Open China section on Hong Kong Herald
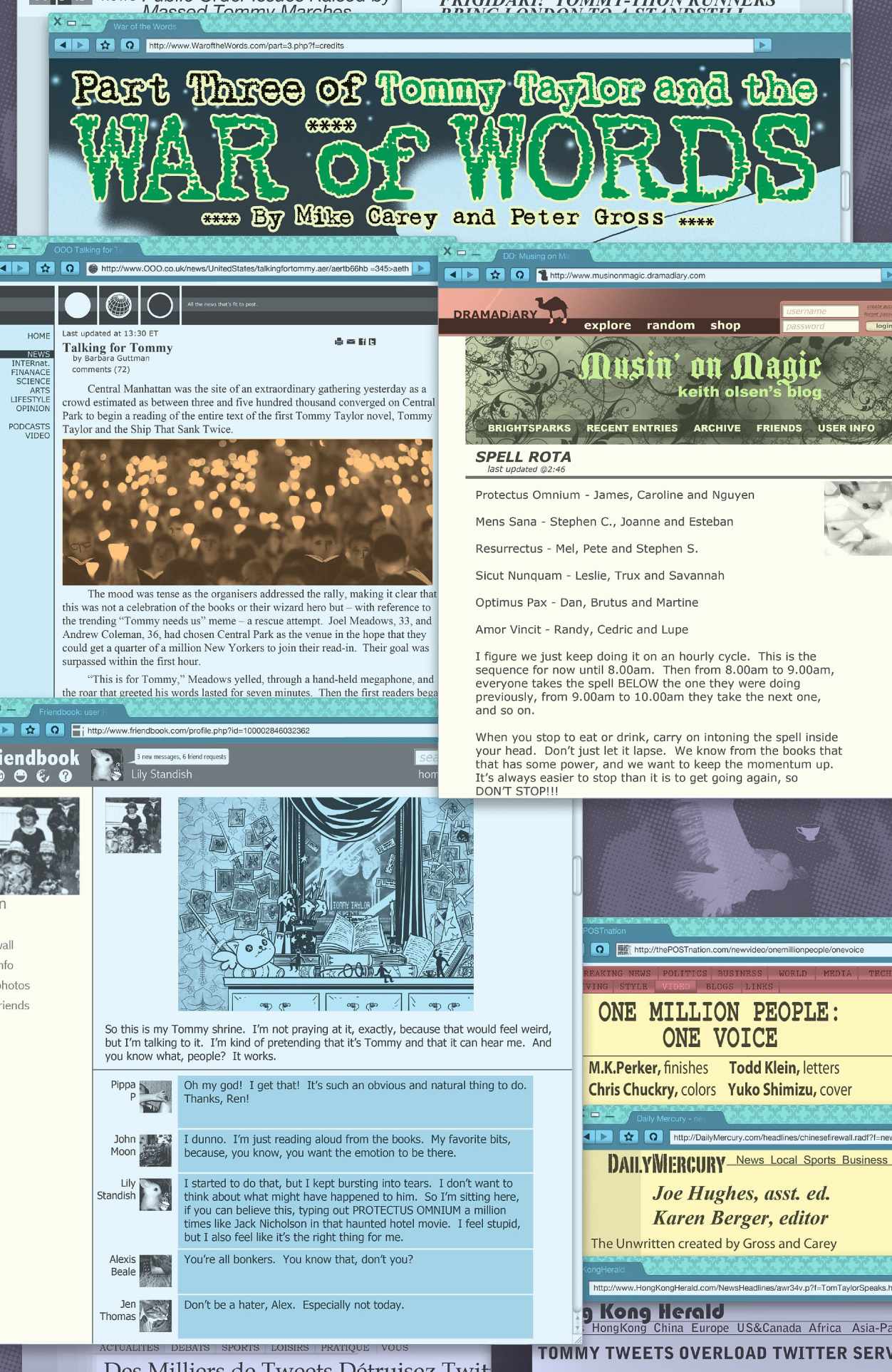The width and height of the screenshot is (892, 1372). (x=669, y=1329)
